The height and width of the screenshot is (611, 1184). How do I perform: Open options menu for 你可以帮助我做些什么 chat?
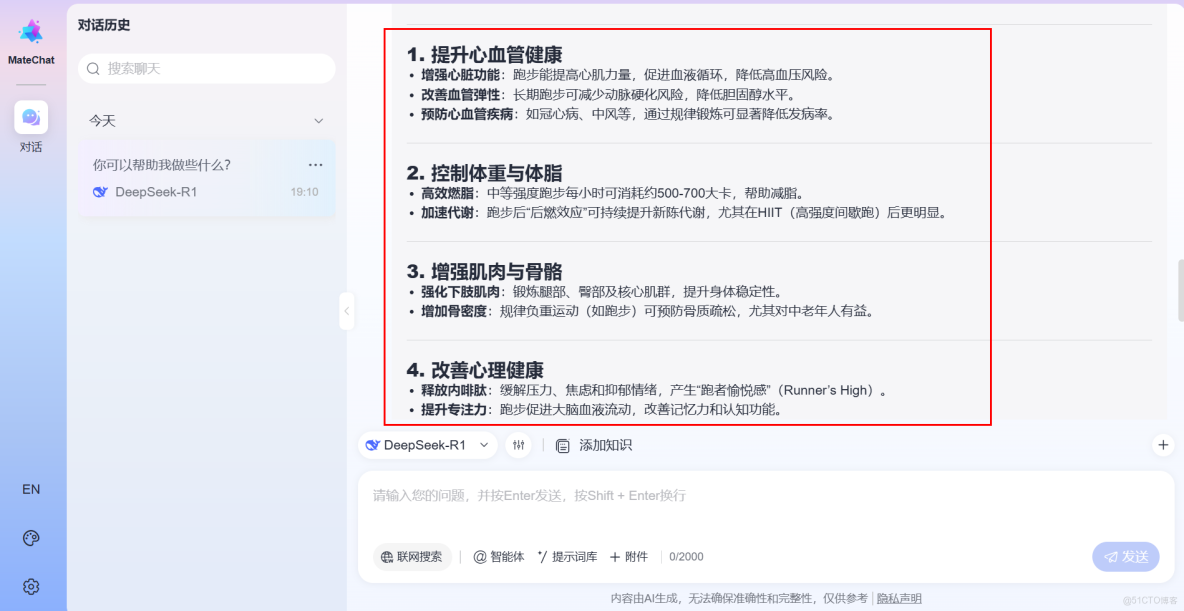tap(315, 164)
